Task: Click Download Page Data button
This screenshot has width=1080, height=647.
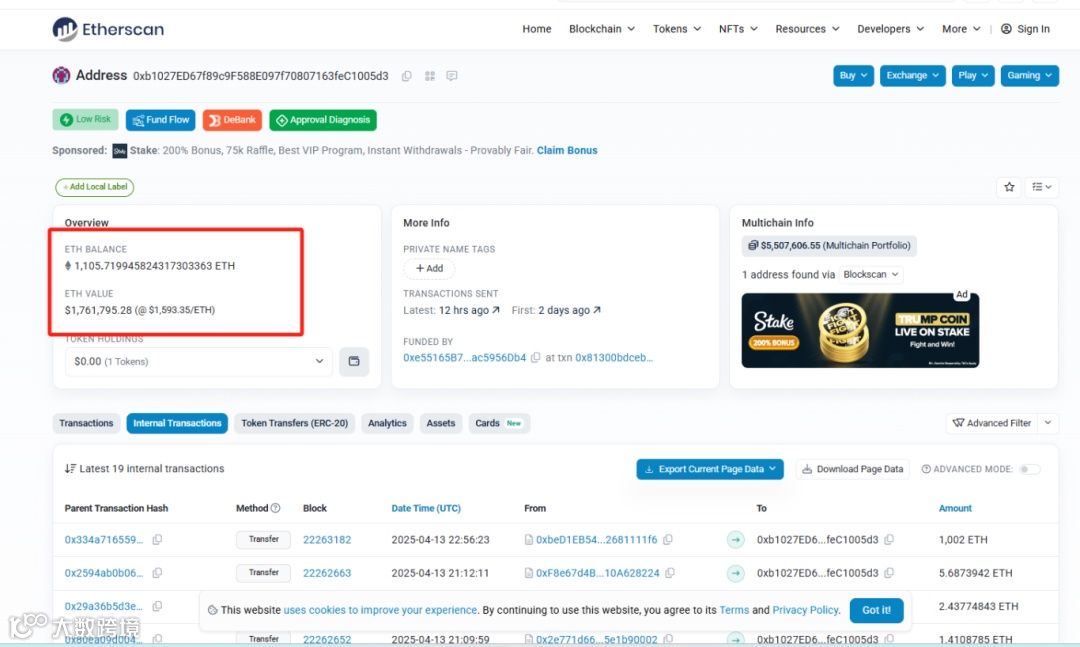Action: click(x=853, y=469)
